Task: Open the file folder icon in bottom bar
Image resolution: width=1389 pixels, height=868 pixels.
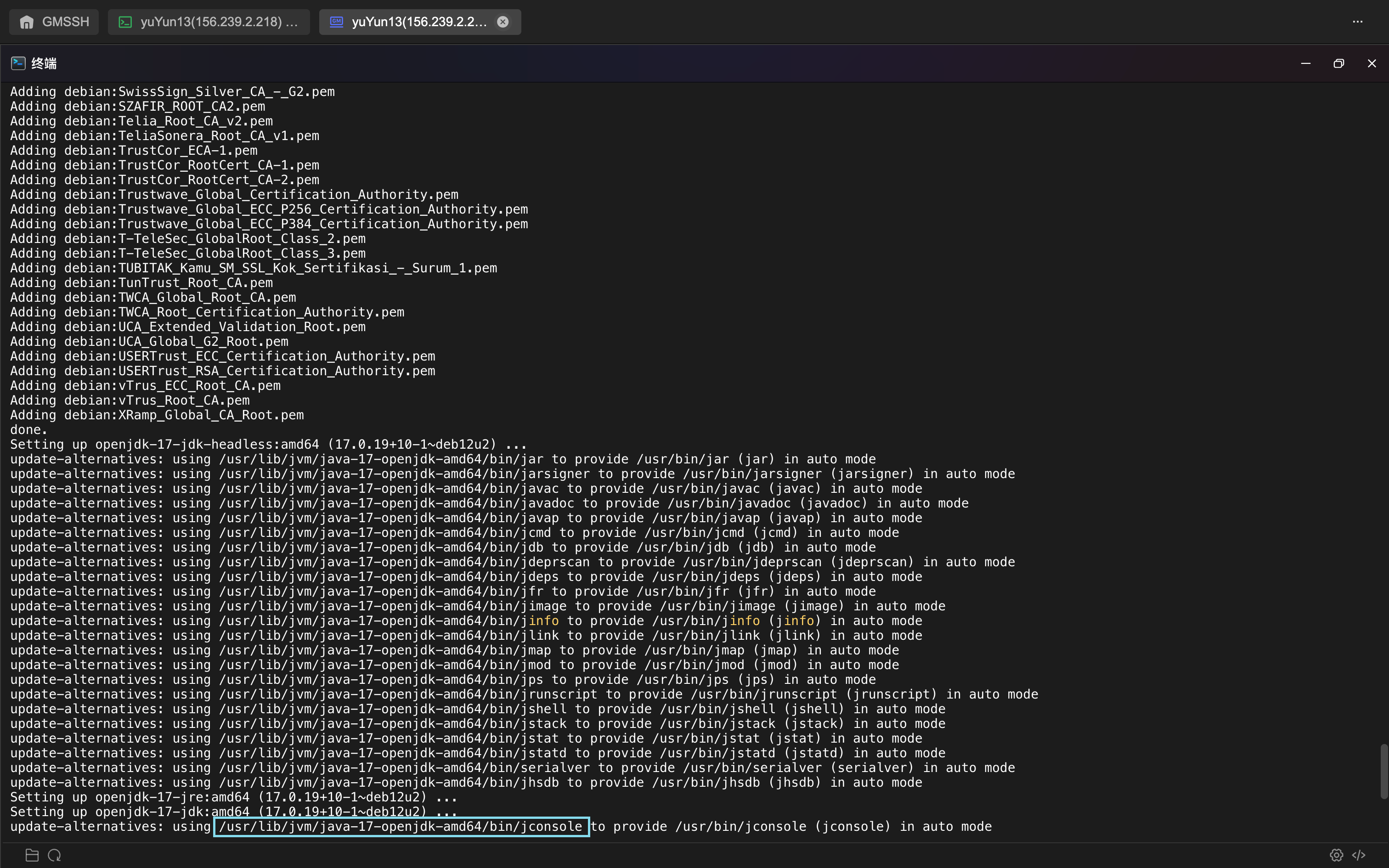Action: click(32, 855)
